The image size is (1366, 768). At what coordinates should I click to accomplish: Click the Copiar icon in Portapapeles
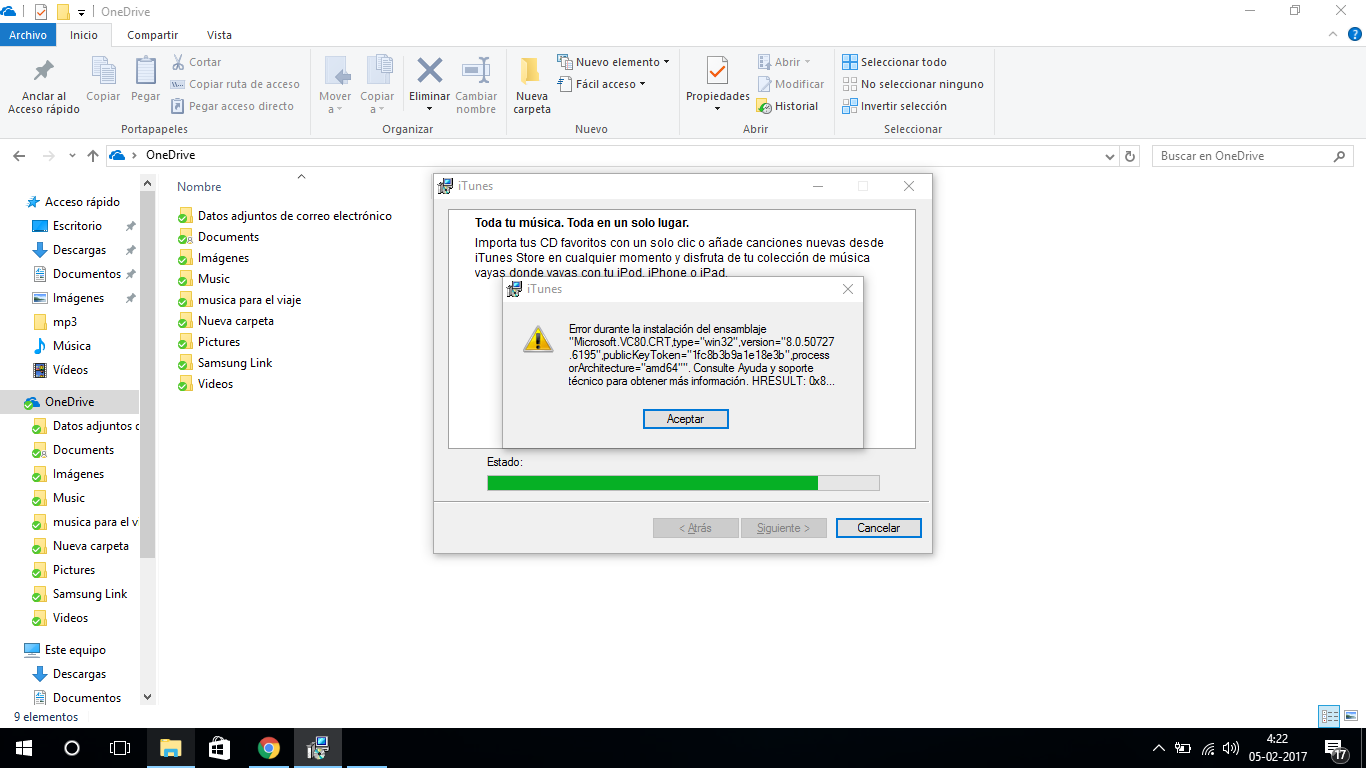pos(103,79)
